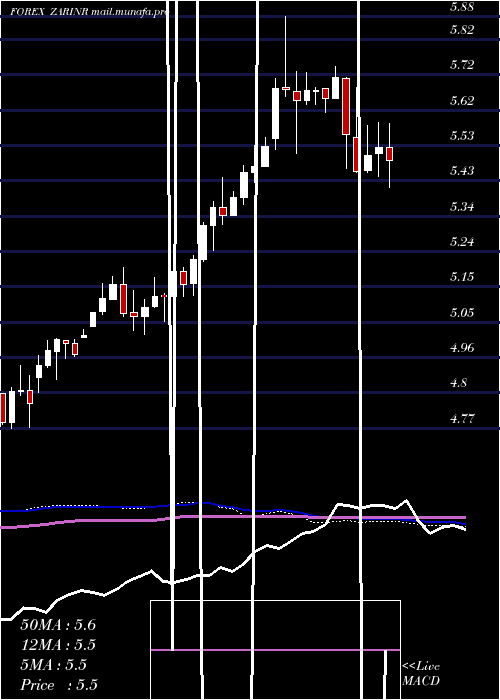Image resolution: width=500 pixels, height=700 pixels.
Task: Click the 4.8 price axis label
Action: [459, 383]
